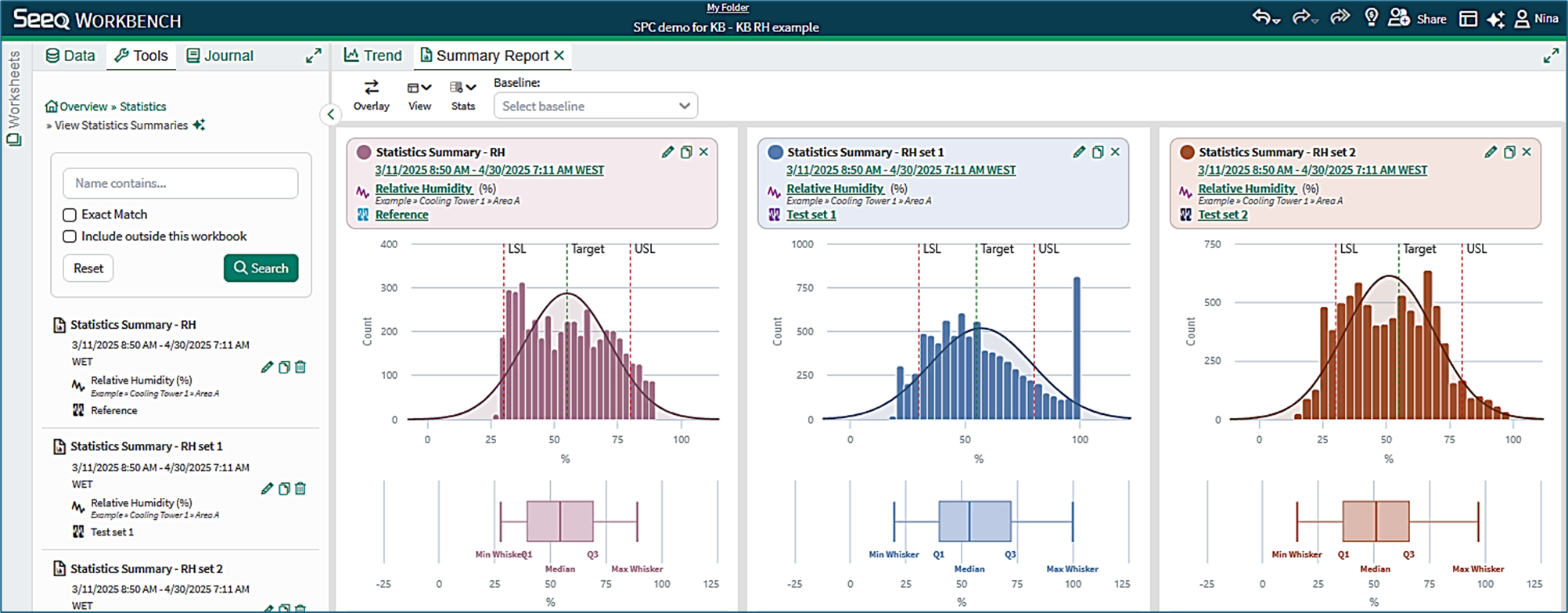Select the Summary Report tab
Screen dimensions: 1568x613
tap(484, 56)
